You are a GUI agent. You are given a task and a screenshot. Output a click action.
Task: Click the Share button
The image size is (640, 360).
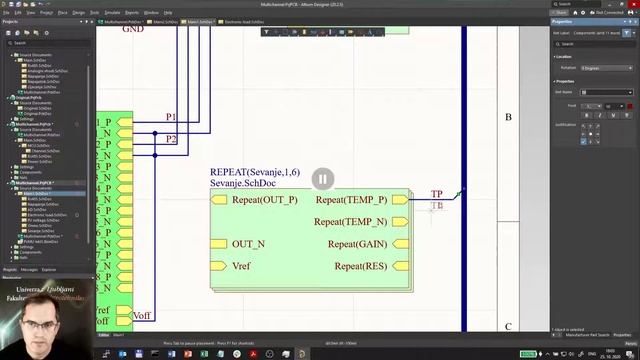(x=559, y=13)
